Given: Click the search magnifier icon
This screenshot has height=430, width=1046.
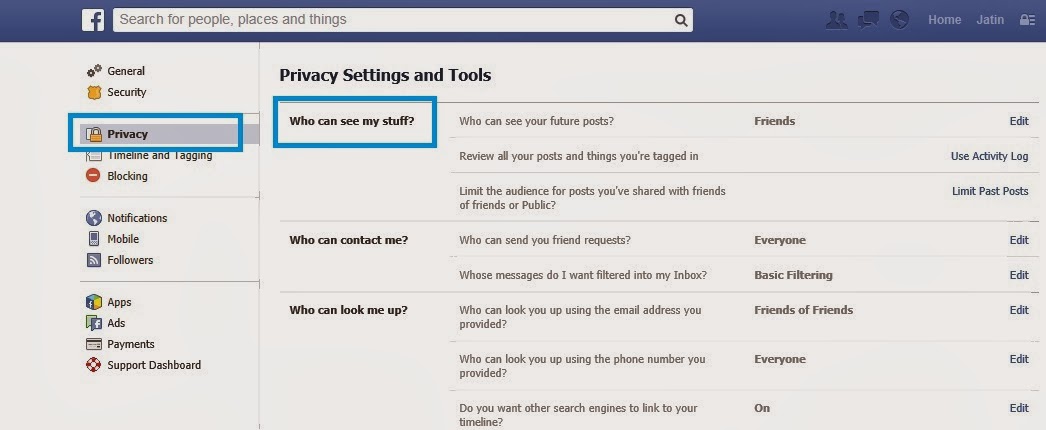Looking at the screenshot, I should 680,20.
